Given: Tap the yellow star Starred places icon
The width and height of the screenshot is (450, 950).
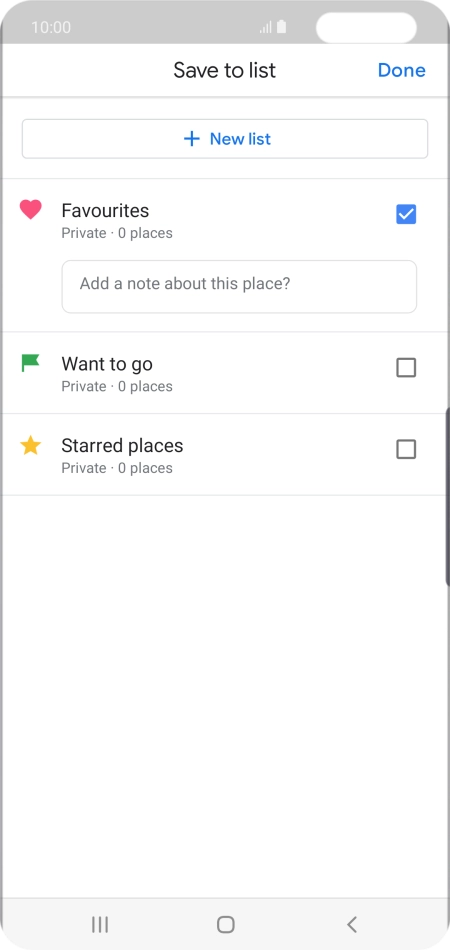Looking at the screenshot, I should click(x=30, y=446).
